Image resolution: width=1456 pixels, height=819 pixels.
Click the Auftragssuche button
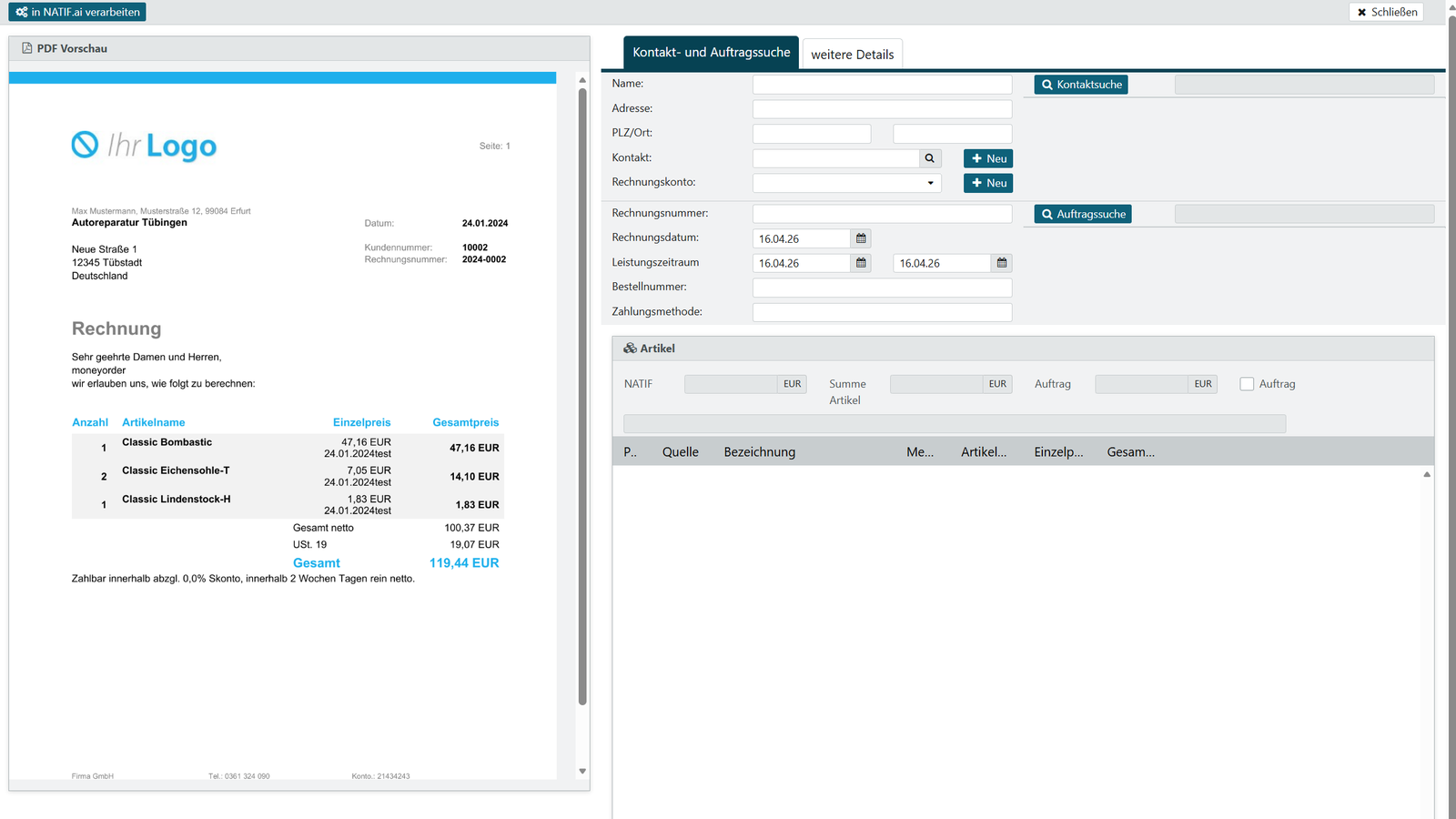[1083, 214]
